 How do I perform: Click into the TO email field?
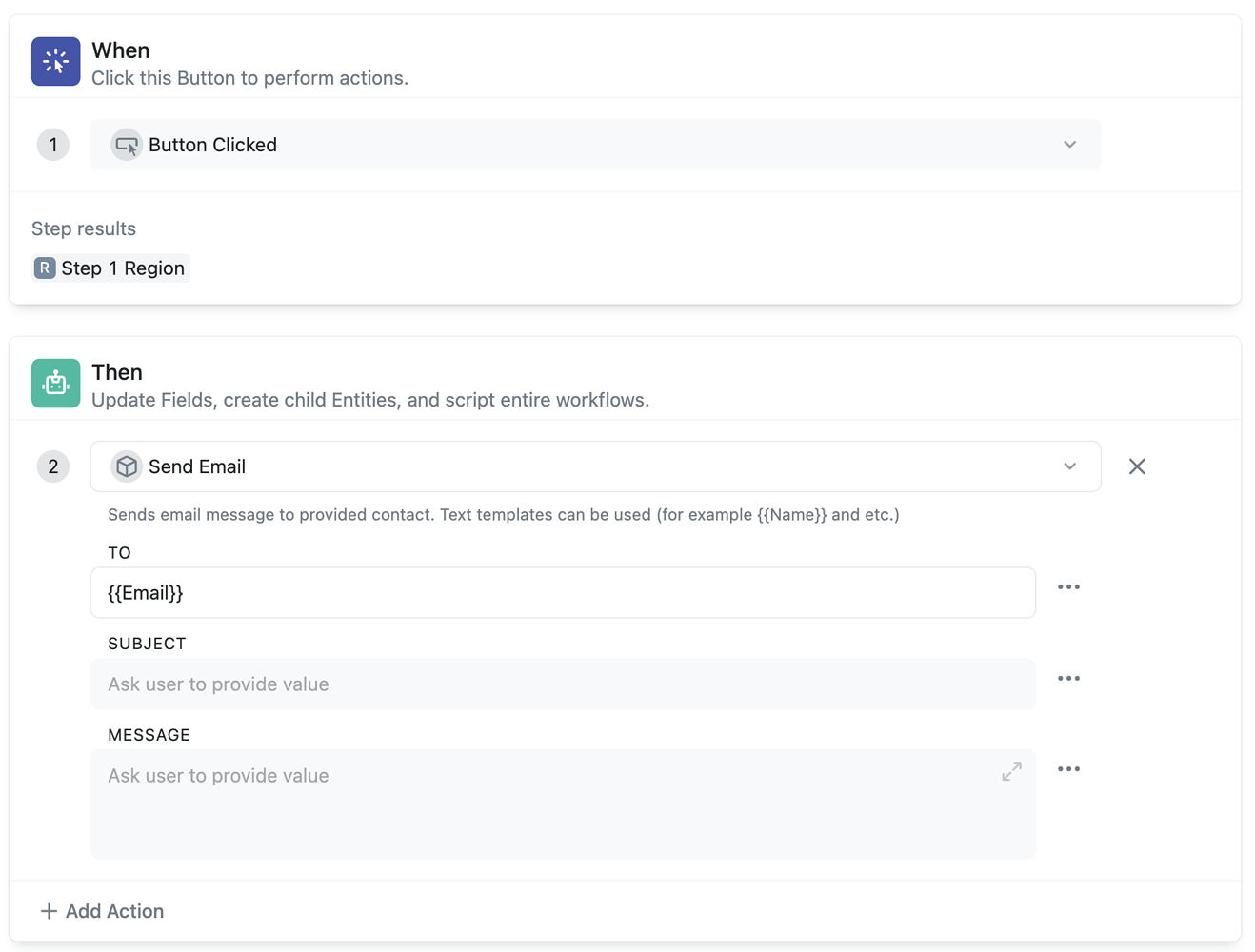pyautogui.click(x=562, y=593)
